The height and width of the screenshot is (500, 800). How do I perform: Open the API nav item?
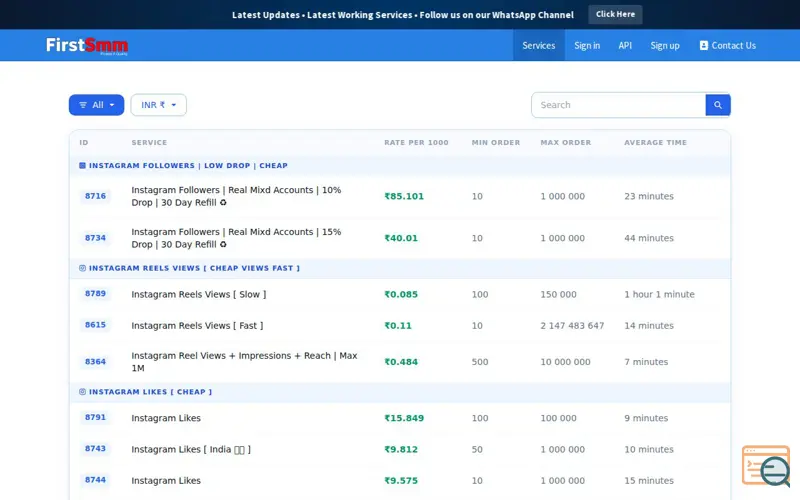point(625,45)
